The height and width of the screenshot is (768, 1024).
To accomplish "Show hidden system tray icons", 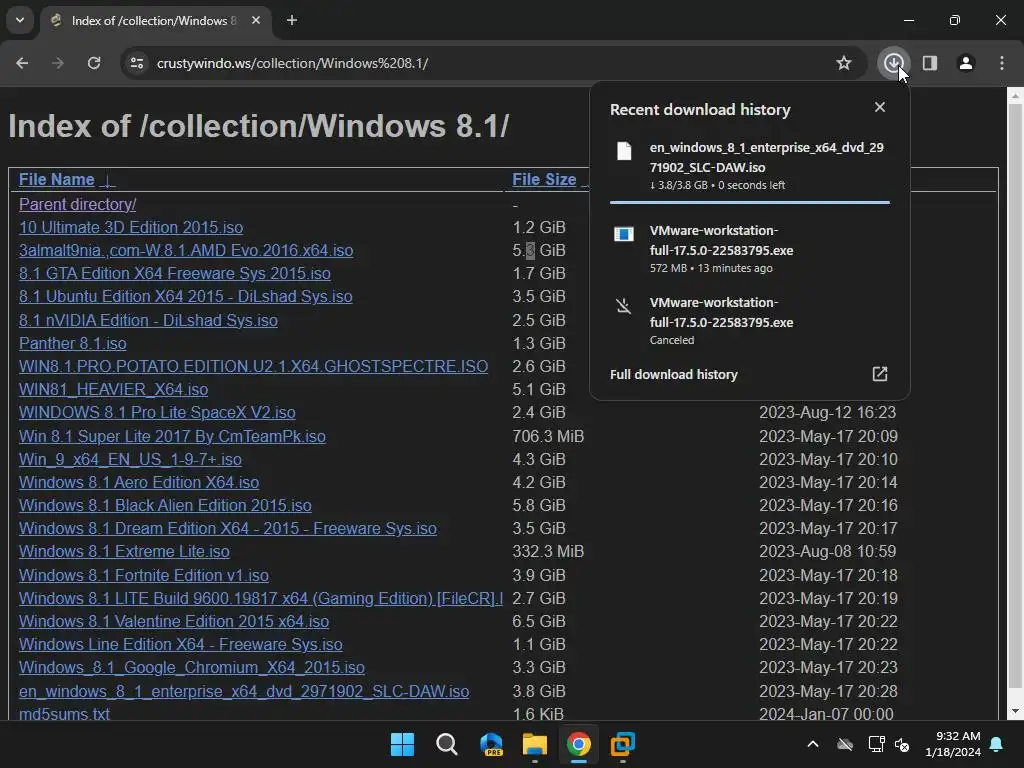I will tap(812, 744).
